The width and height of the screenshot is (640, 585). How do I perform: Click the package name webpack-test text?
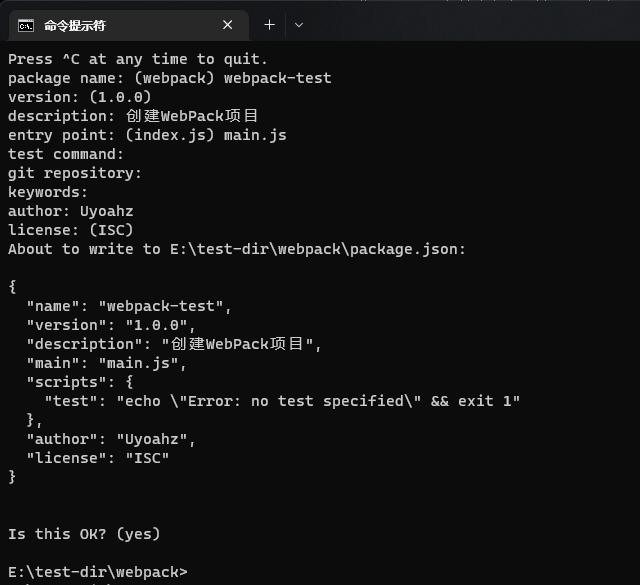(278, 78)
